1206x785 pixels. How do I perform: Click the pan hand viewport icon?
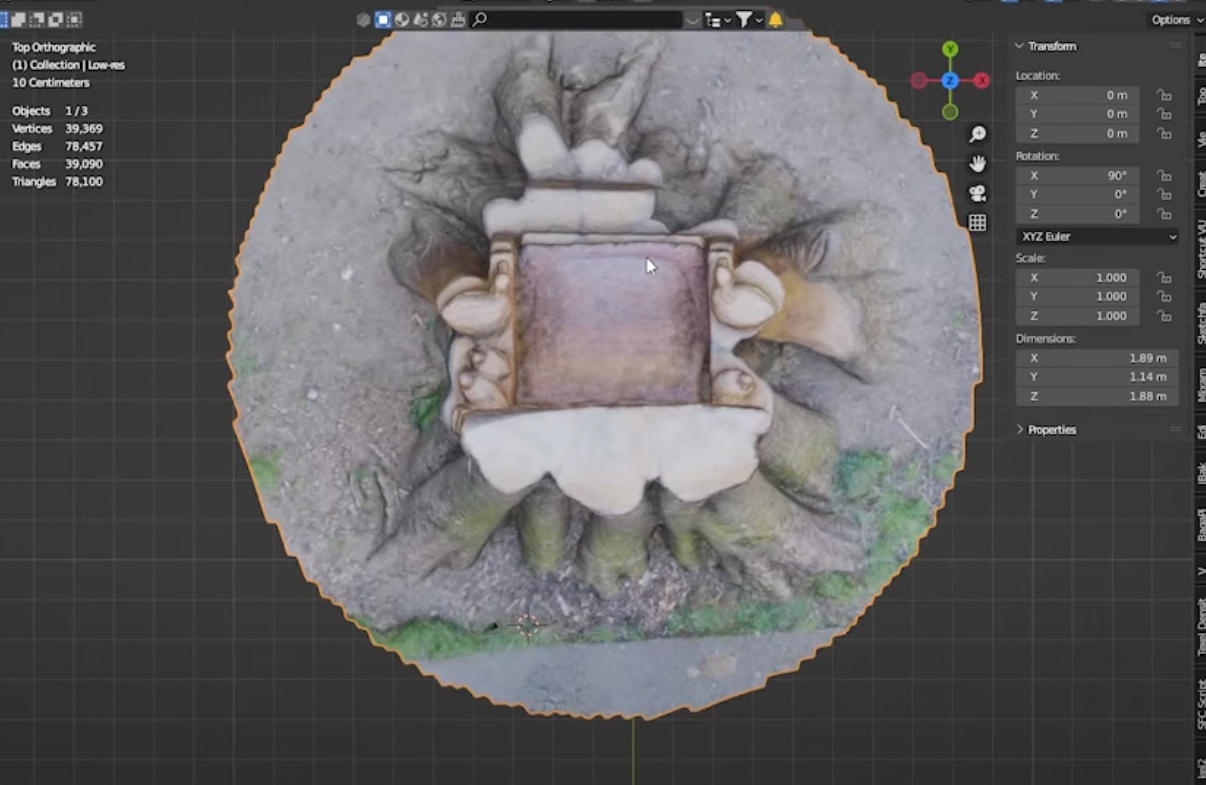click(x=977, y=163)
